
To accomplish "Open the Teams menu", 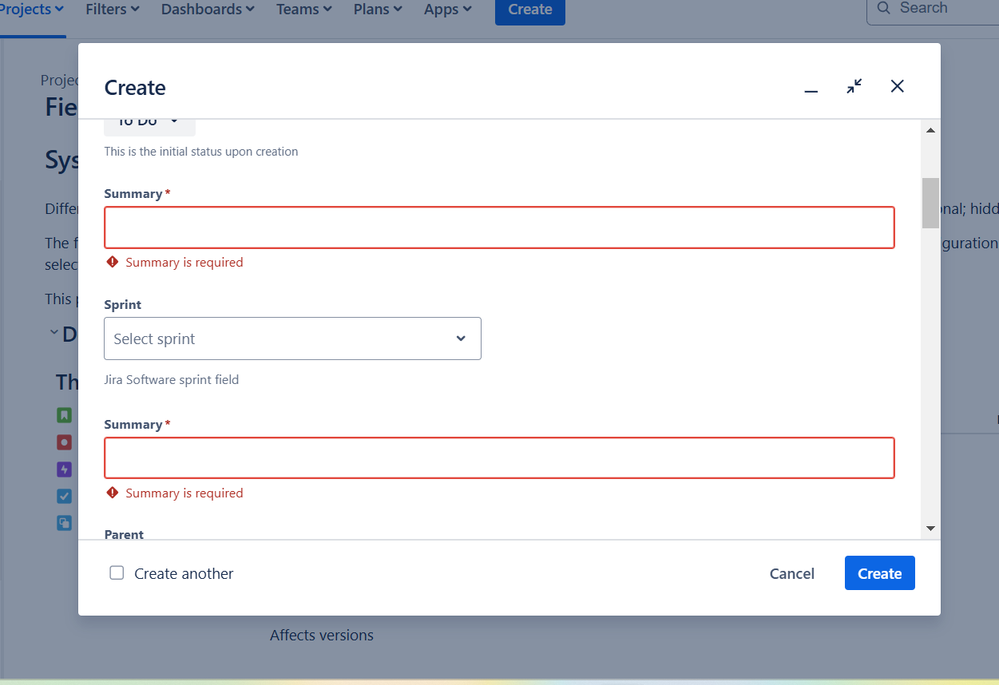I will point(304,10).
